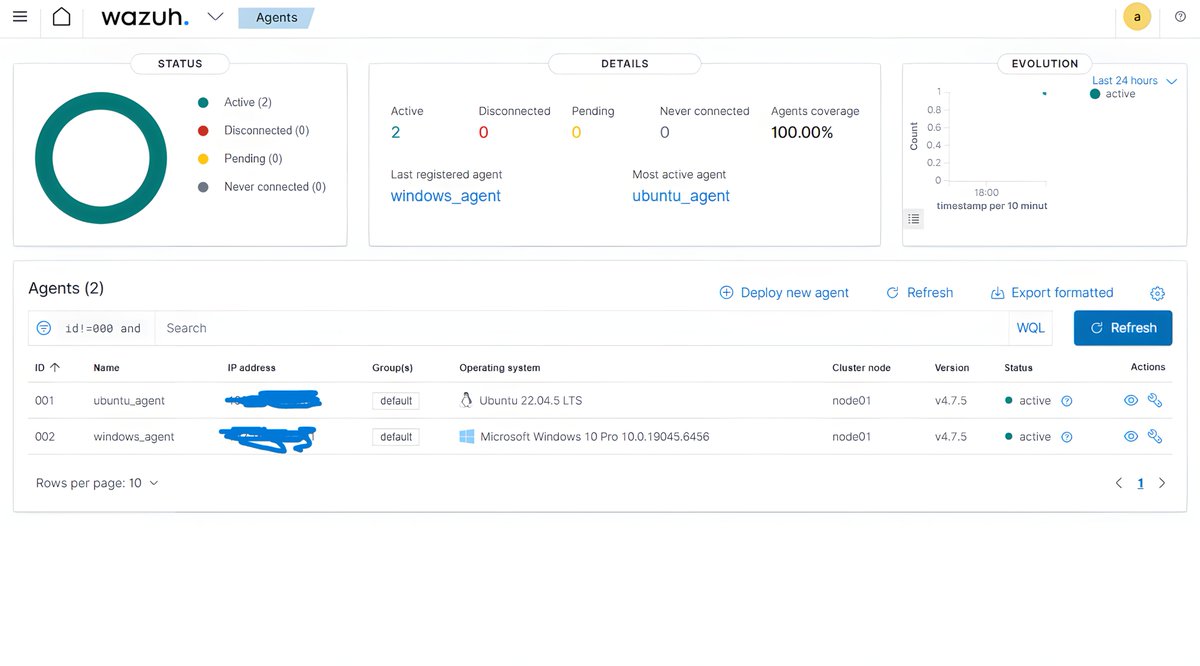This screenshot has width=1200, height=666.
Task: Toggle the Evolution chart legend list icon
Action: pos(913,218)
